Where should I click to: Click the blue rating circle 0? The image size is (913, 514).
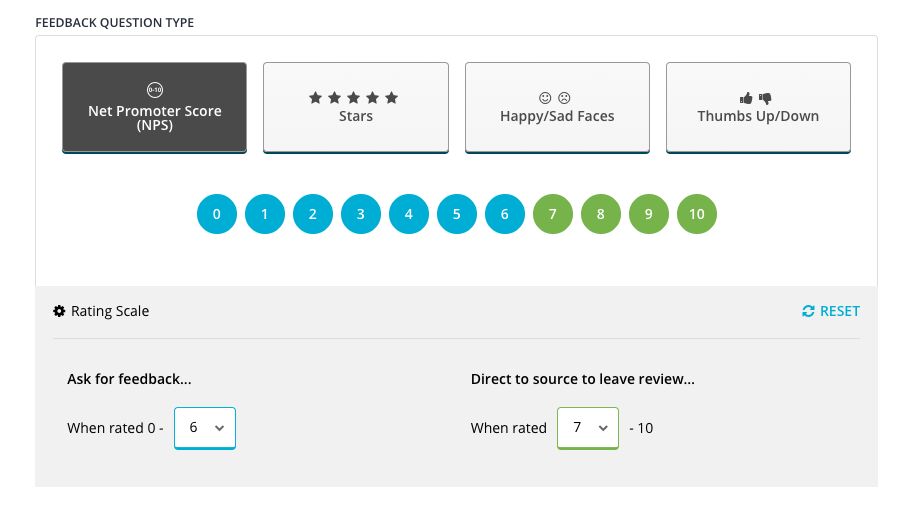[217, 214]
